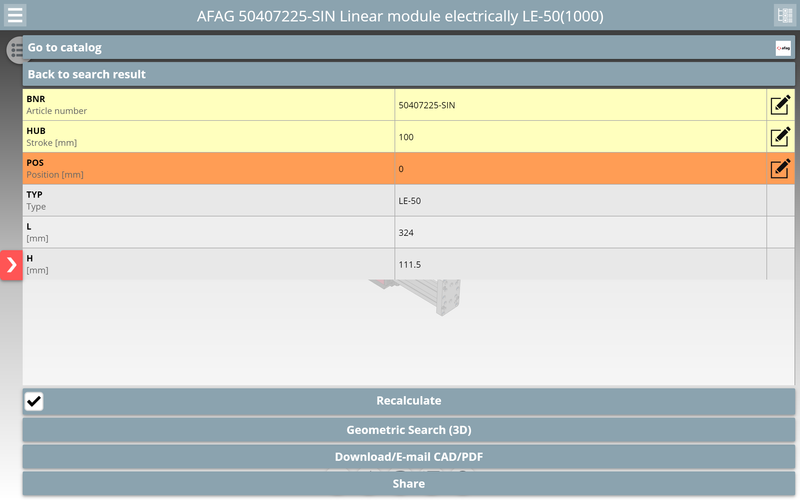Viewport: 800px width, 500px height.
Task: Select the stroke value 100
Action: (406, 137)
